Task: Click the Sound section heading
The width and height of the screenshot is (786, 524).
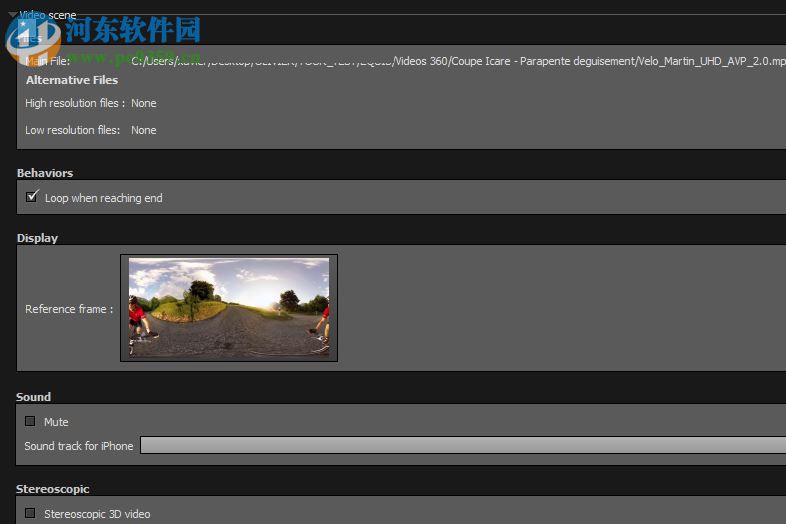Action: [33, 397]
